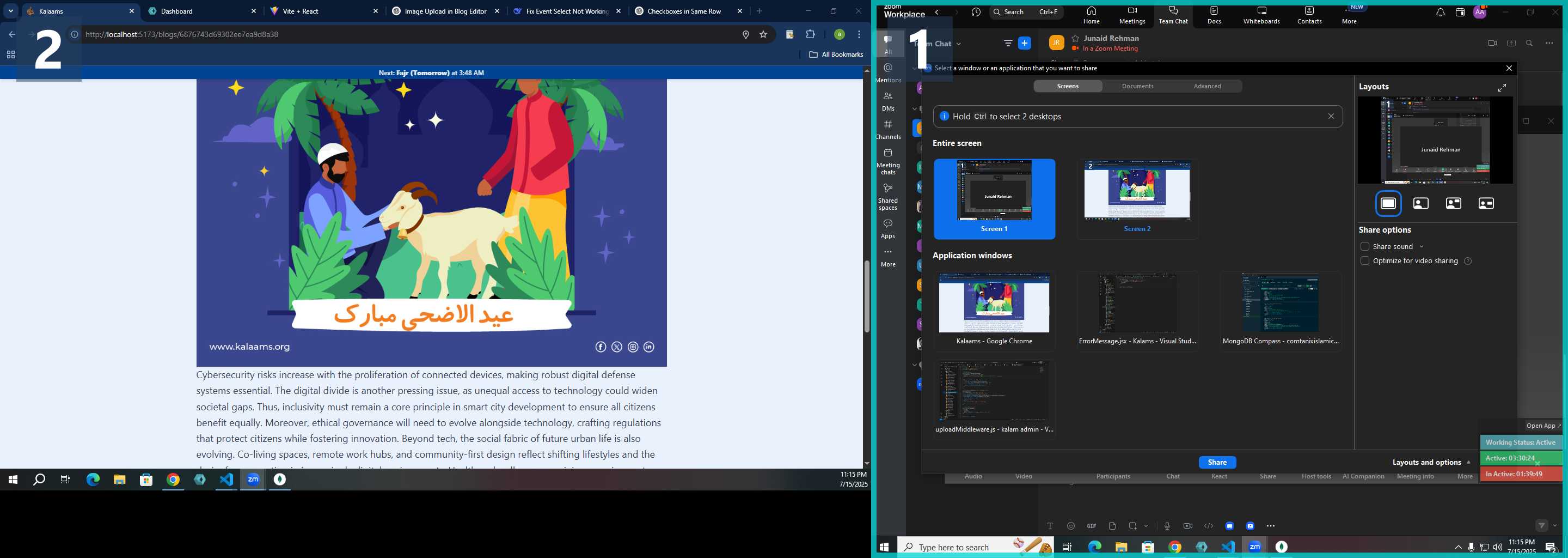Open Shared spaces in Zoom sidebar

coord(888,197)
